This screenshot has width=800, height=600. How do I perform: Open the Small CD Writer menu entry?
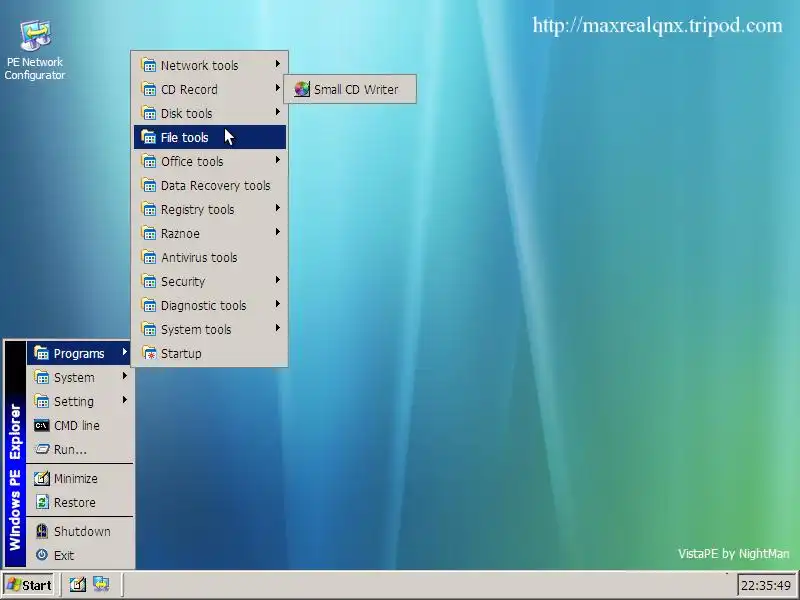pyautogui.click(x=350, y=89)
